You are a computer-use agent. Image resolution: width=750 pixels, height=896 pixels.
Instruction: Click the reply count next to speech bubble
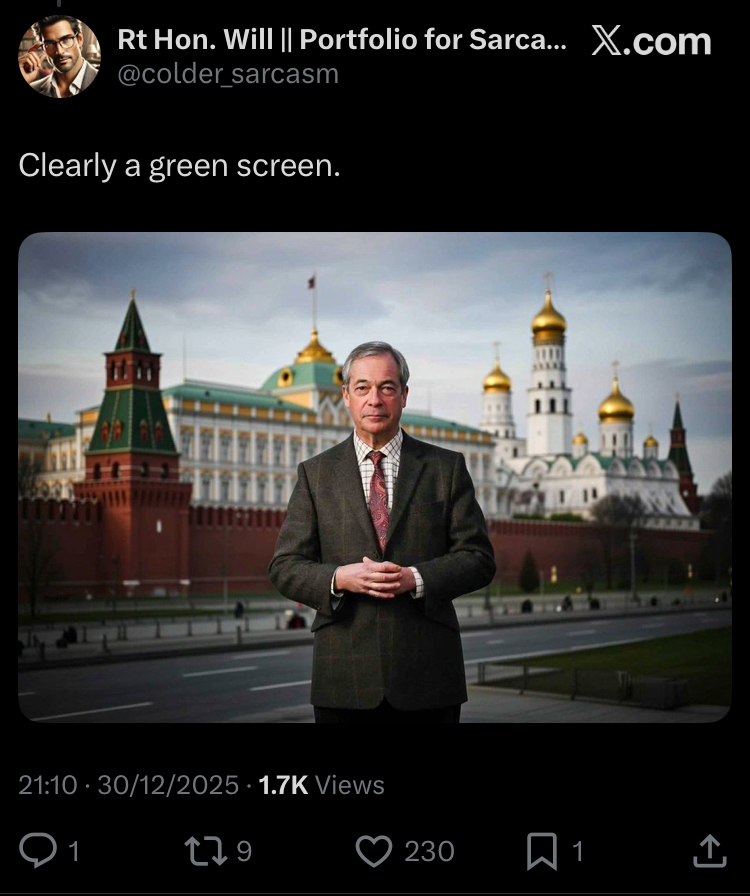74,851
